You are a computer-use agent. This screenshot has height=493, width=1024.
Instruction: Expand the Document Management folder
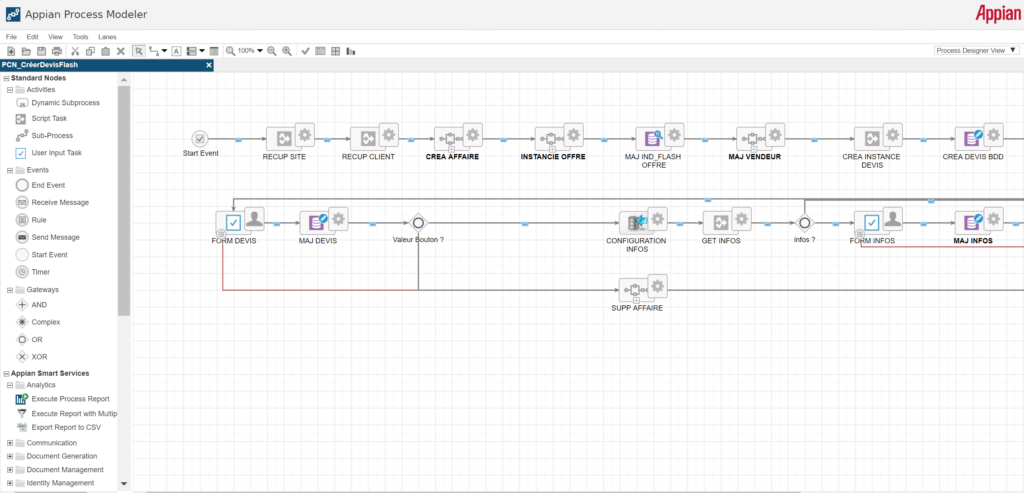pyautogui.click(x=10, y=469)
